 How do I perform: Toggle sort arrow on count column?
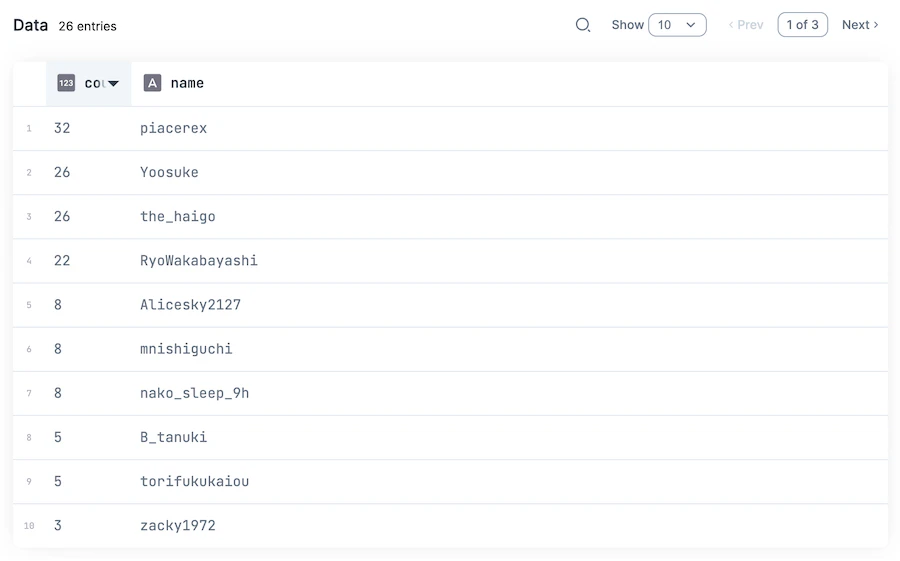click(114, 83)
